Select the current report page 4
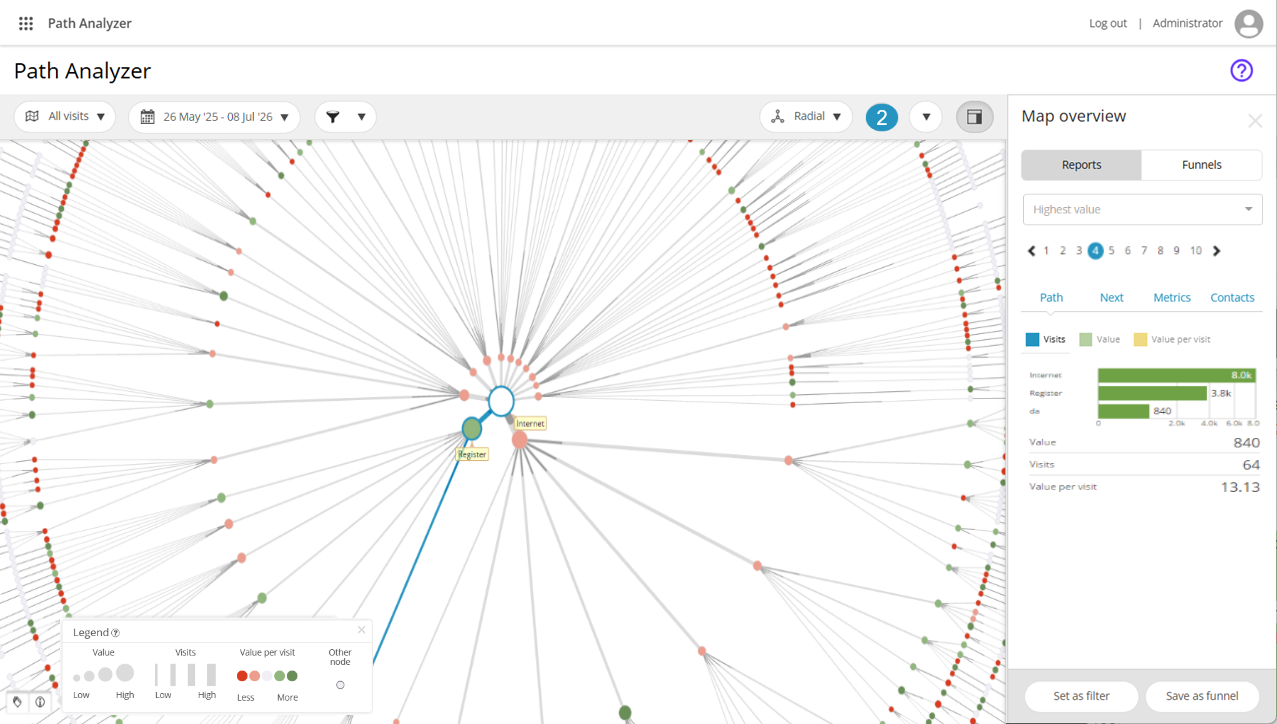This screenshot has width=1277, height=724. click(1096, 251)
